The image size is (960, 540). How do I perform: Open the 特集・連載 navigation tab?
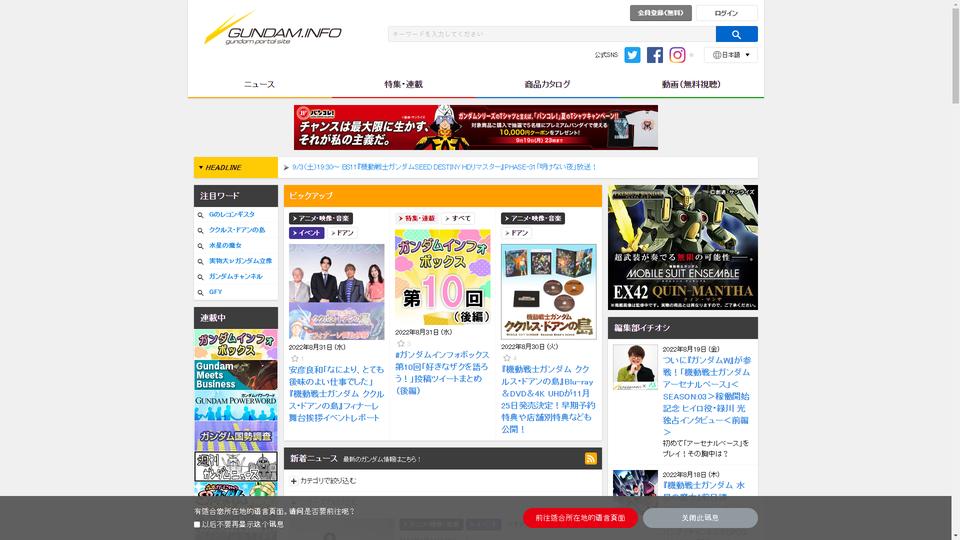point(403,84)
